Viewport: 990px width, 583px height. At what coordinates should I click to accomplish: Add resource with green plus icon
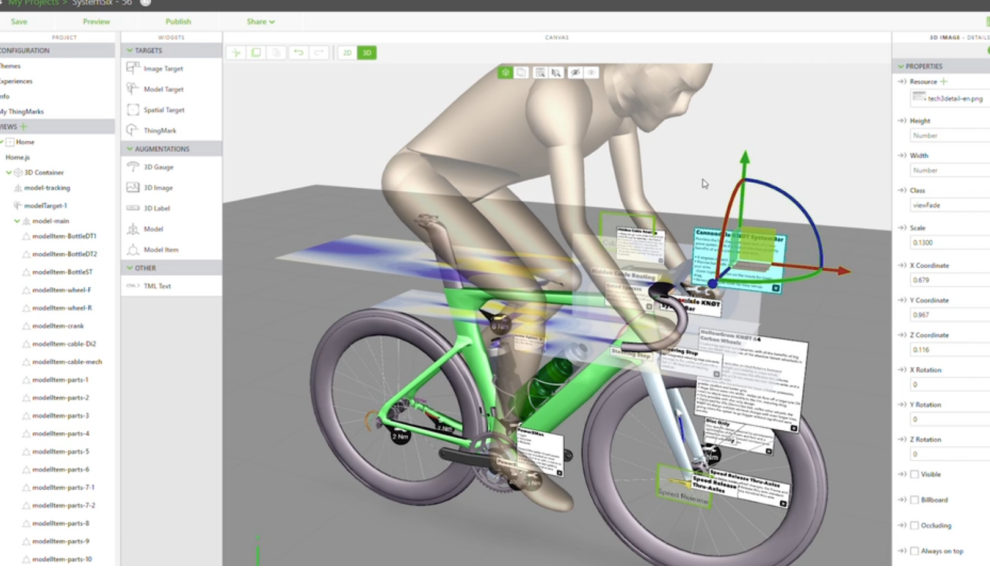[944, 81]
